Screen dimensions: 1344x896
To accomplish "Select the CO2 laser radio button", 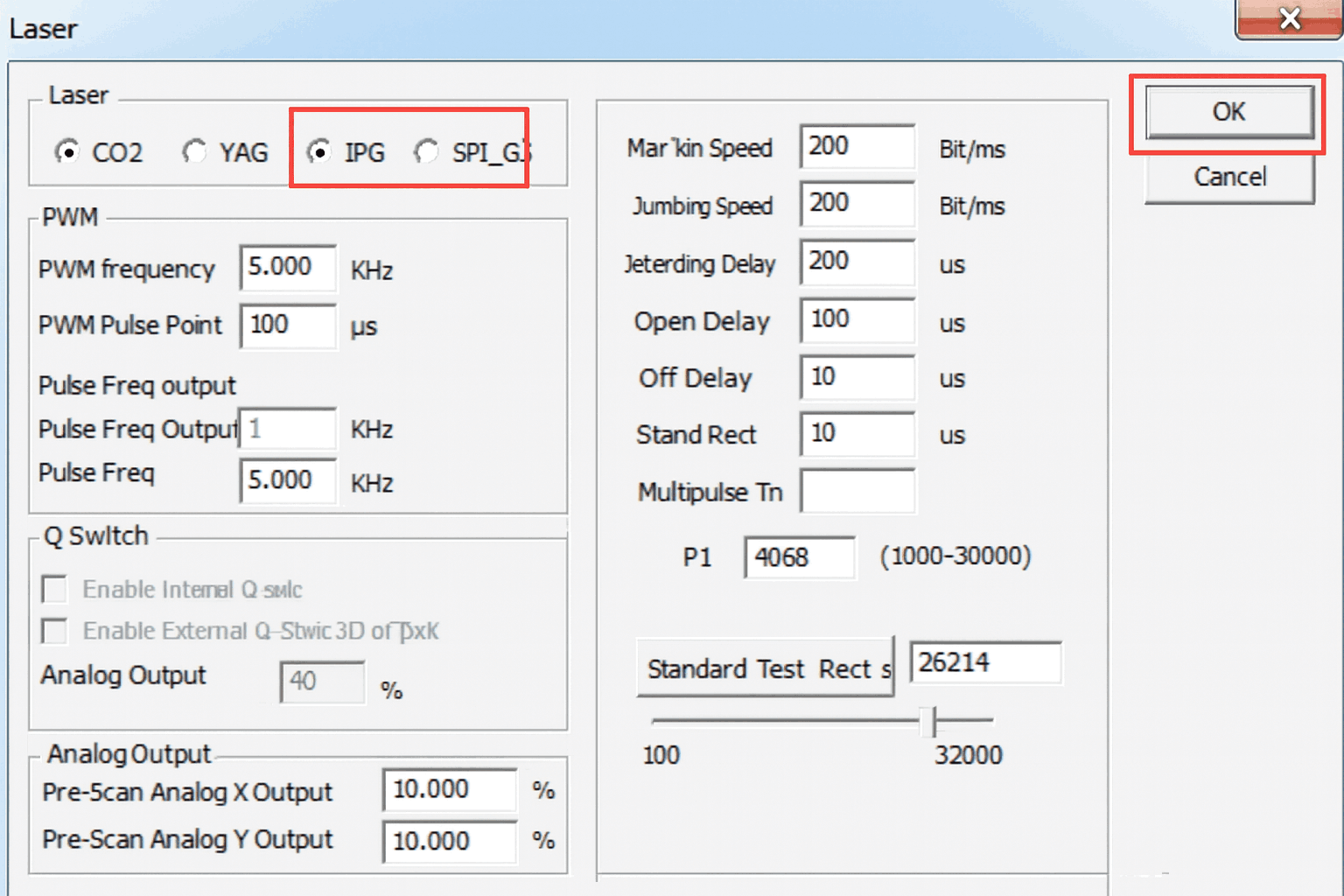I will pyautogui.click(x=67, y=152).
